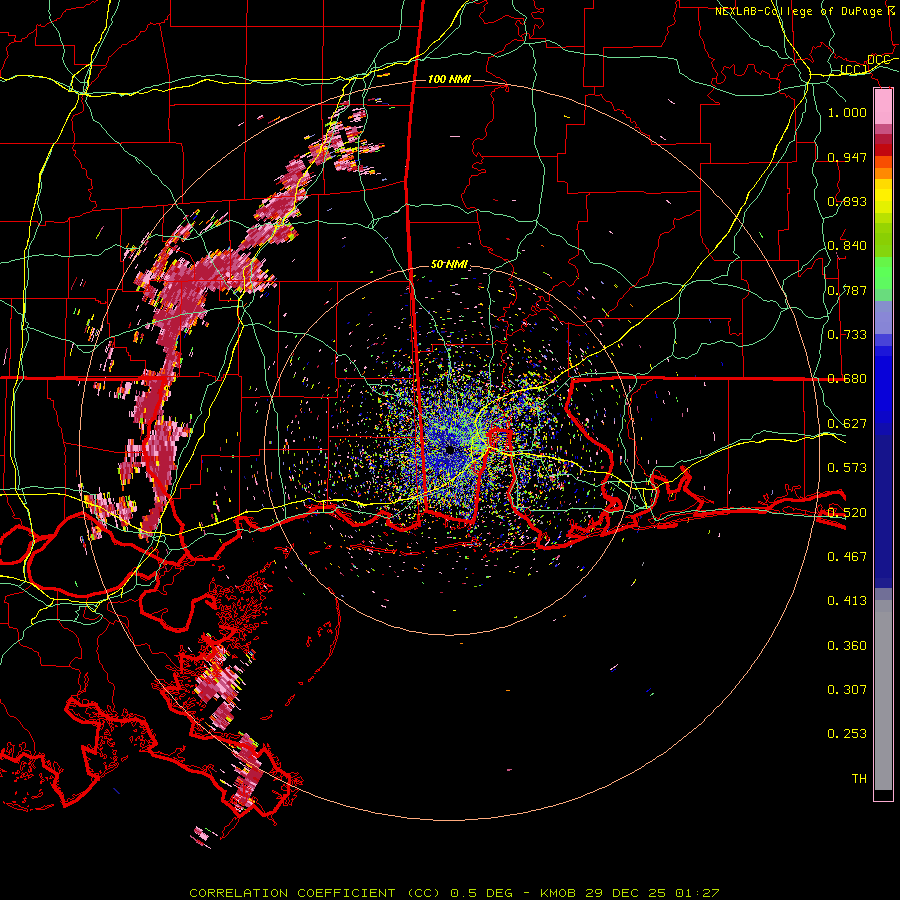The image size is (900, 900).
Task: Select the 0.947 color scale label
Action: [x=847, y=157]
